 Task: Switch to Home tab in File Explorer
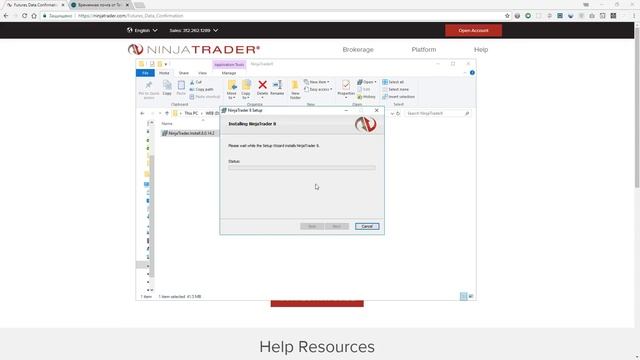164,73
